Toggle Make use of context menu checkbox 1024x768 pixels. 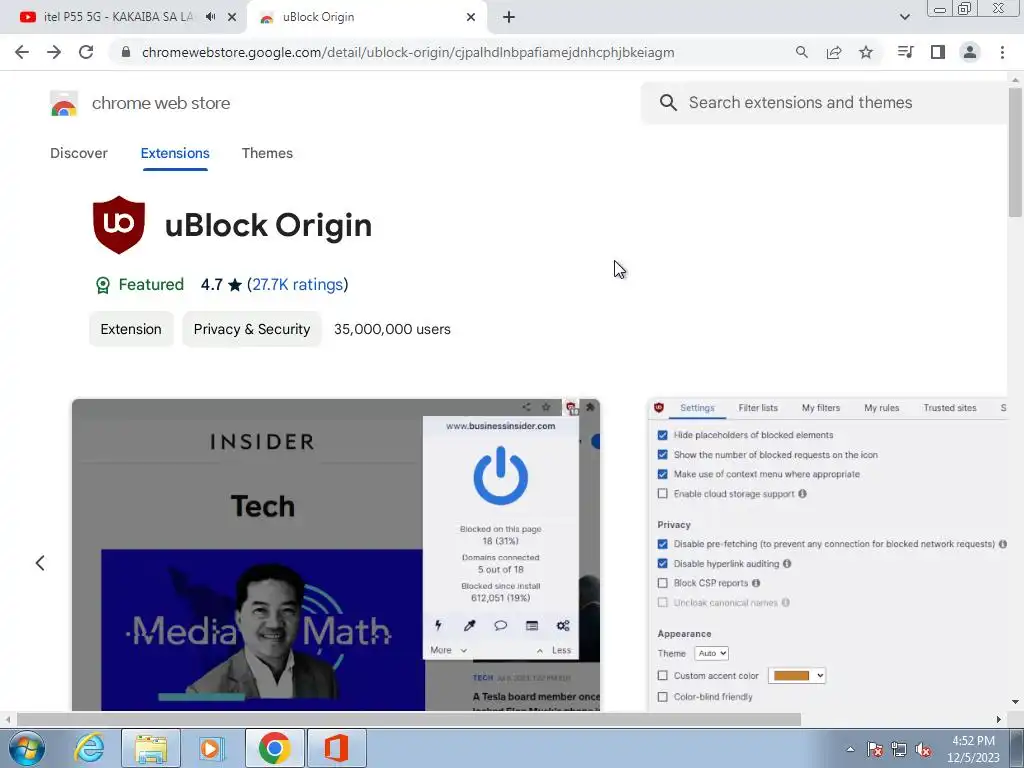click(x=663, y=474)
